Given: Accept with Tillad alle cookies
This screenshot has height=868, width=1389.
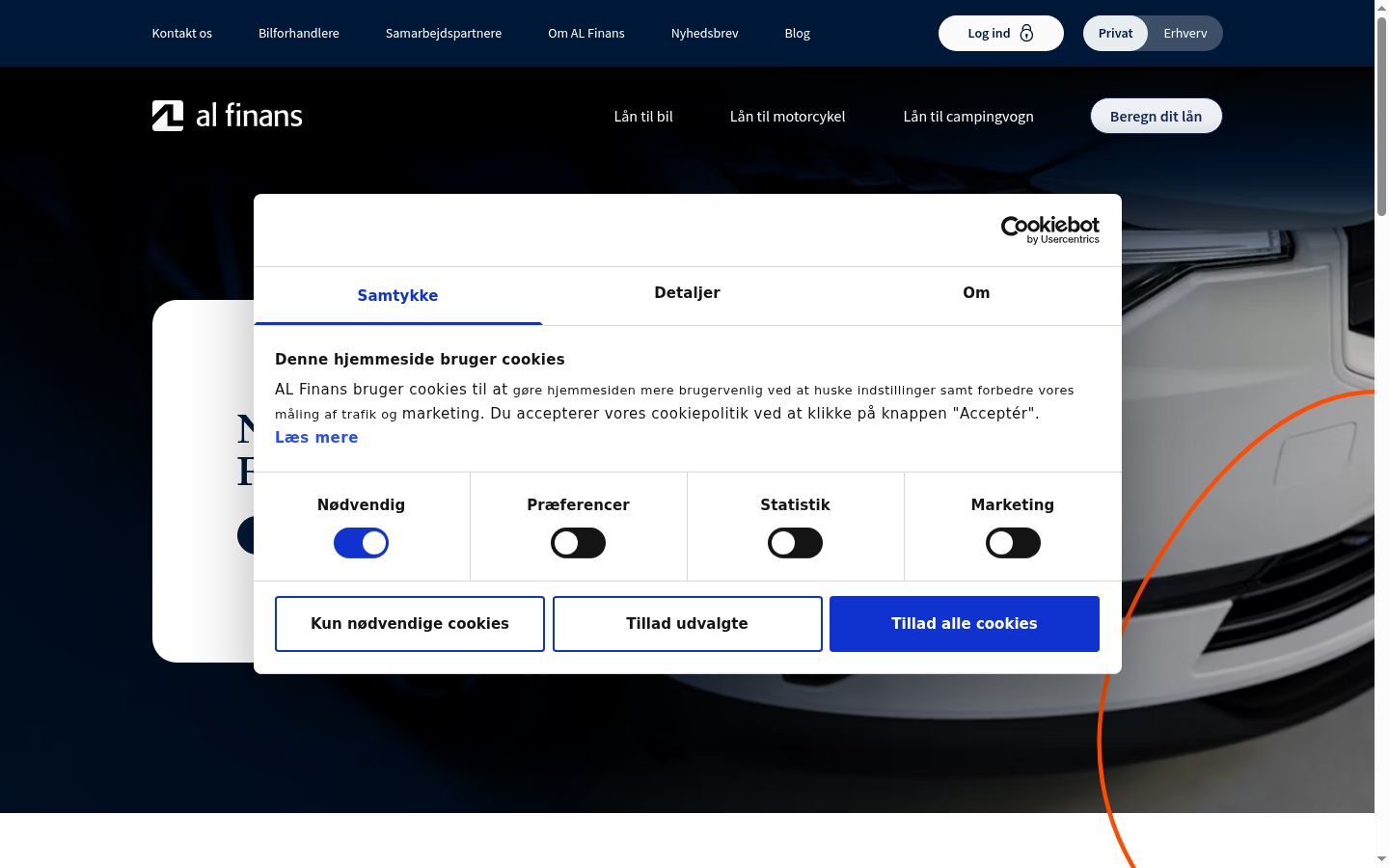Looking at the screenshot, I should point(965,624).
